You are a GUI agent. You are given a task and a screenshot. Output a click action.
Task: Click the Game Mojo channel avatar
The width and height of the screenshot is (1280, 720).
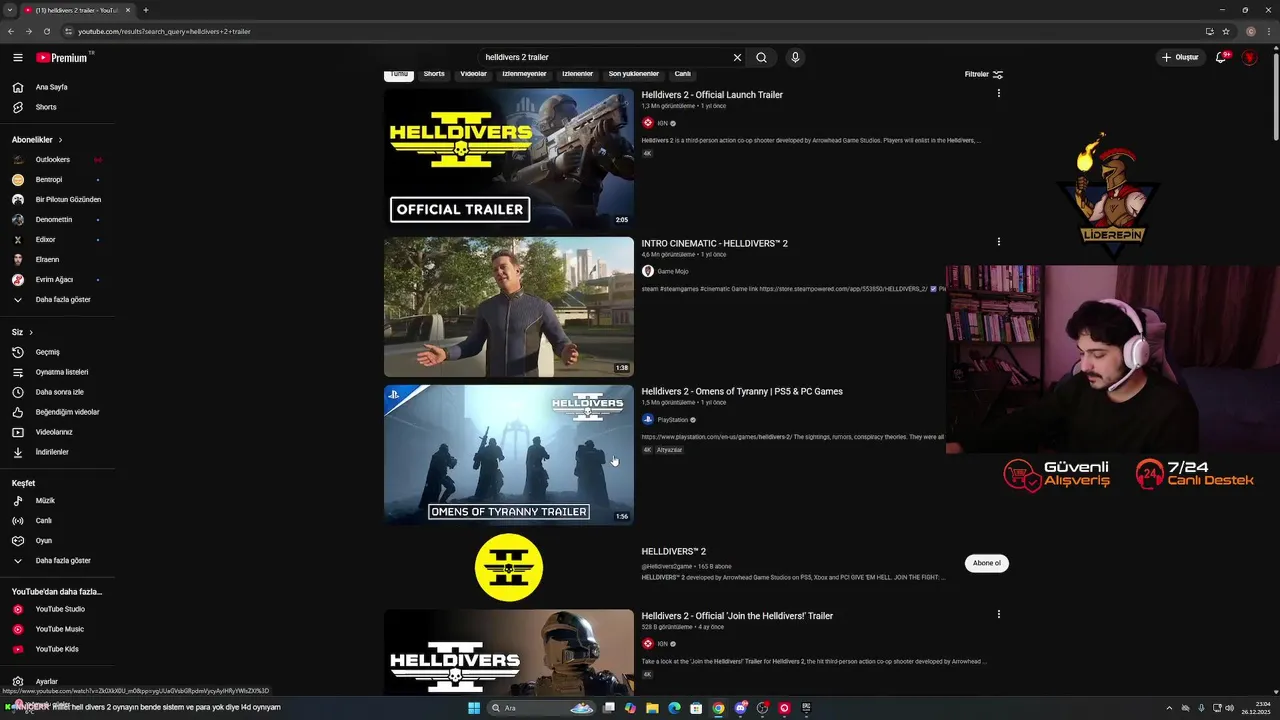(x=648, y=271)
